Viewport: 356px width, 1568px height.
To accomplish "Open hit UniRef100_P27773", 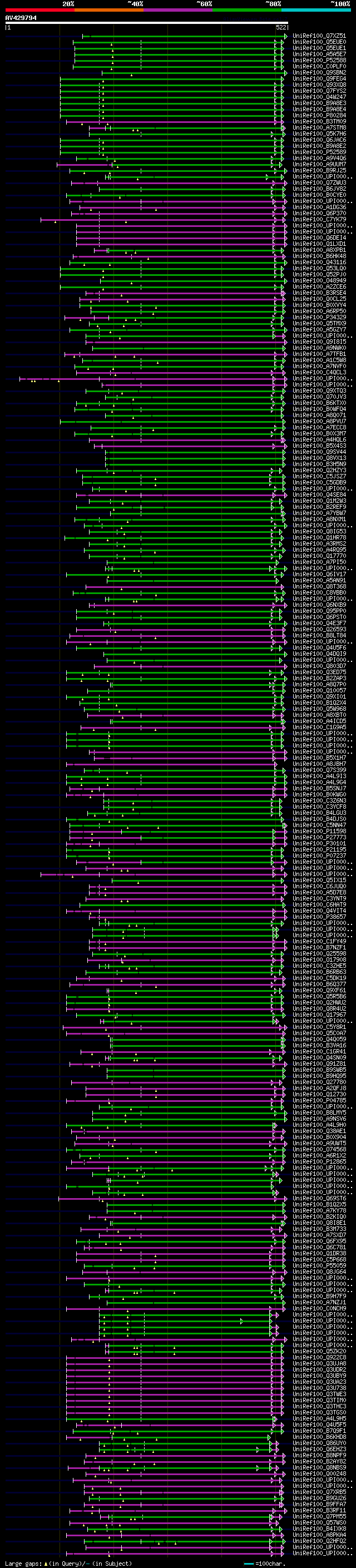I will click(x=319, y=838).
